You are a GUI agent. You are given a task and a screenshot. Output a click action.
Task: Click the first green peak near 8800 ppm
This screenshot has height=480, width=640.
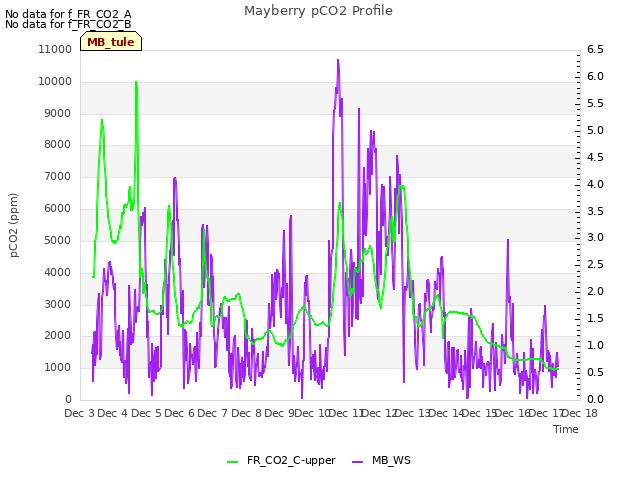click(x=102, y=120)
